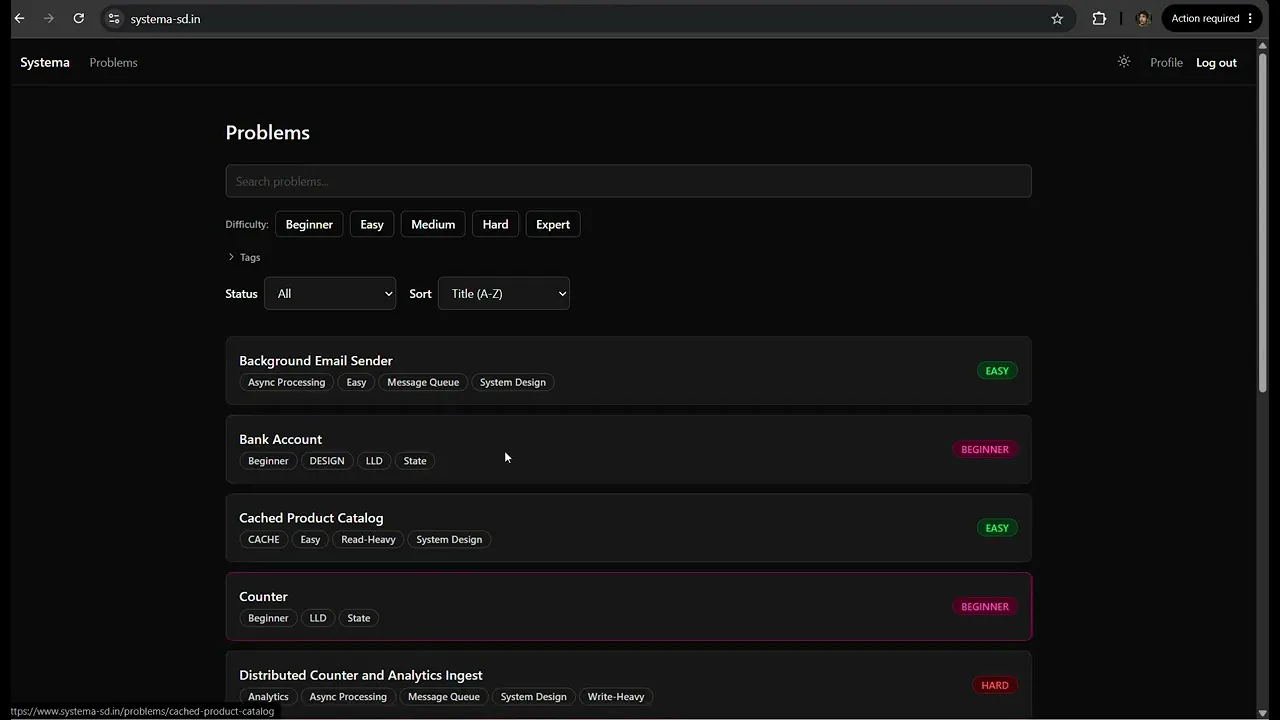
Task: Open the Cached Product Catalog problem
Action: pos(628,528)
